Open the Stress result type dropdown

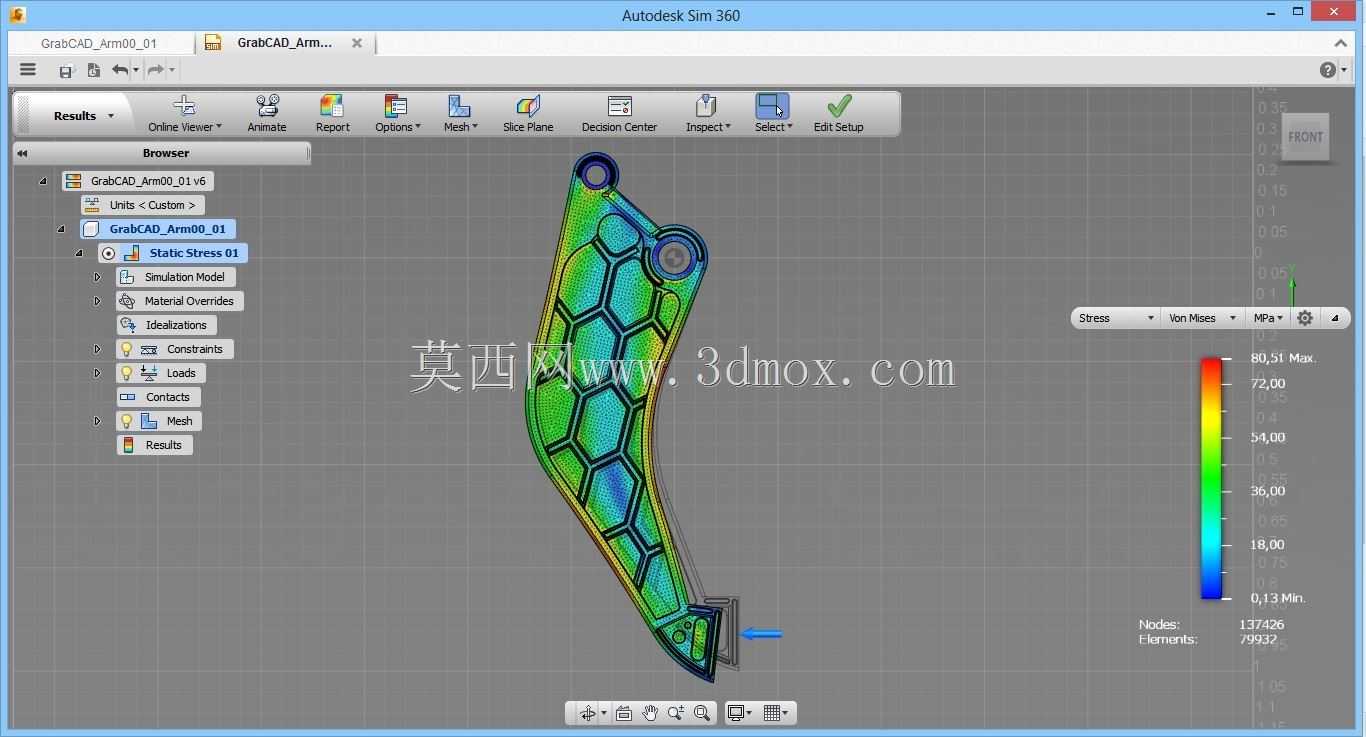tap(1116, 318)
